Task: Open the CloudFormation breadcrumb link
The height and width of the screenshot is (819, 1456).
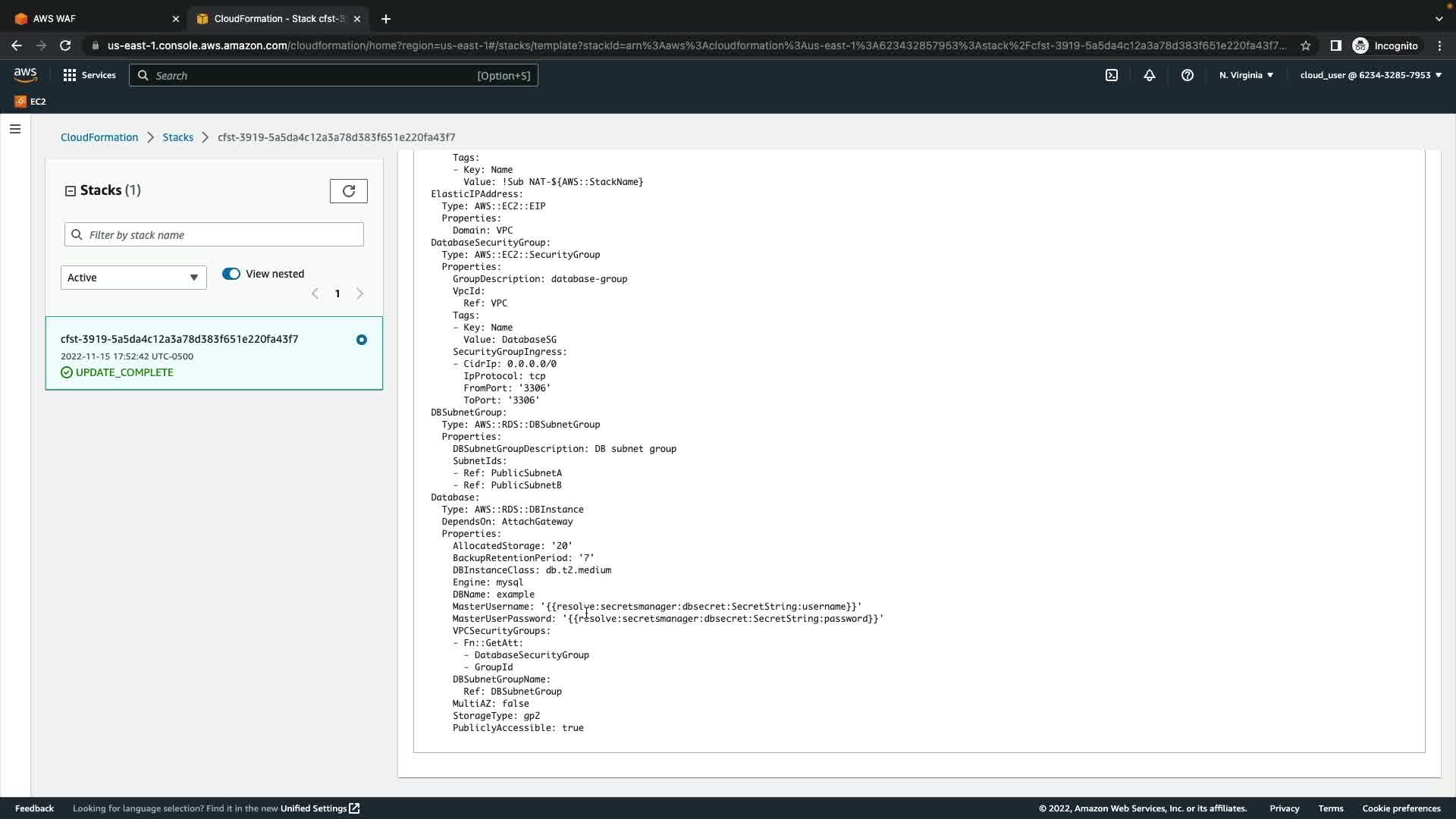Action: click(x=99, y=137)
